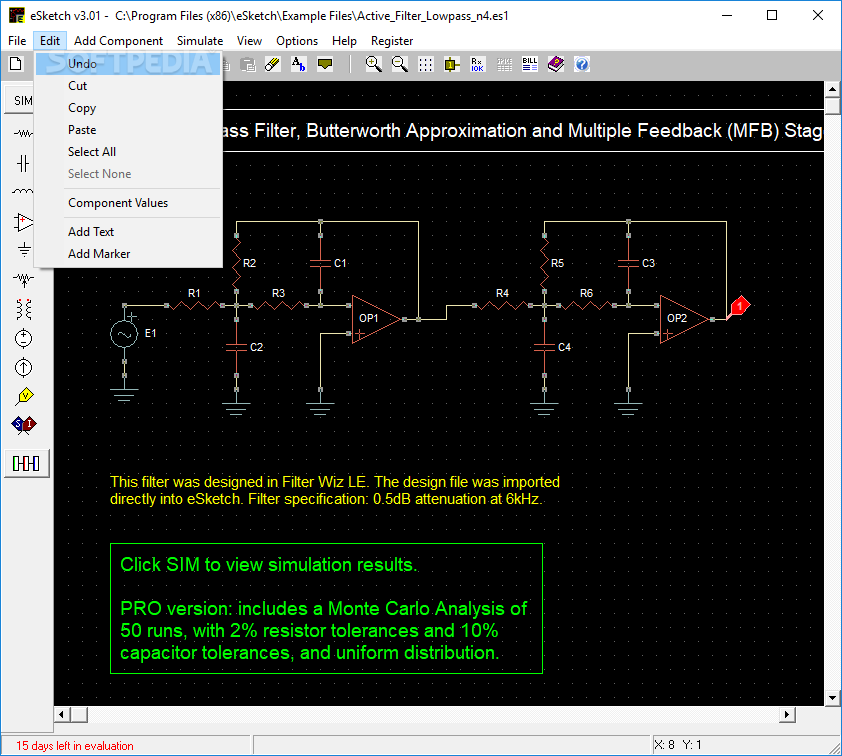Viewport: 842px width, 756px height.
Task: Click the Paste clipboard toolbar icon
Action: pyautogui.click(x=248, y=64)
